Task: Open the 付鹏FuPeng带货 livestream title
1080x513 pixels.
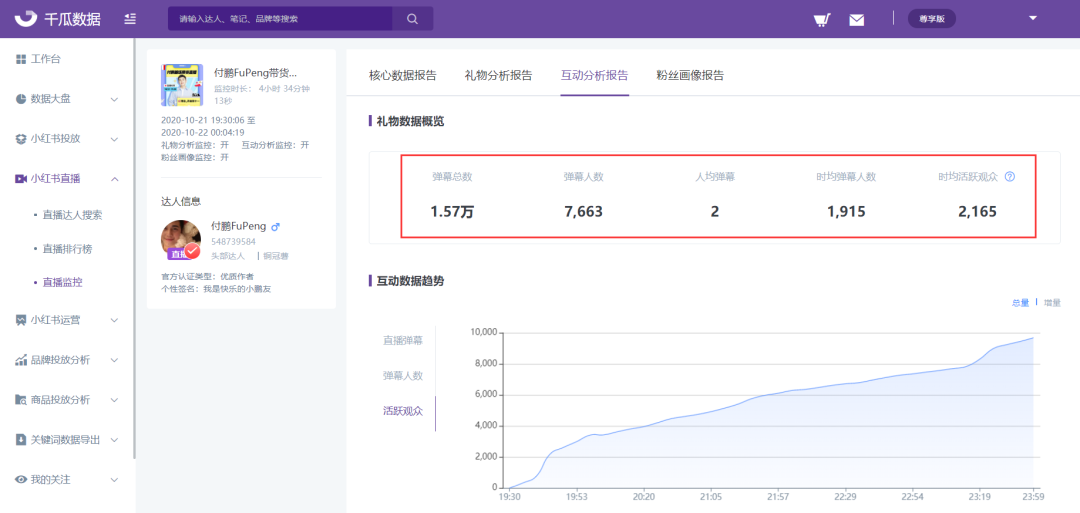Action: (256, 72)
